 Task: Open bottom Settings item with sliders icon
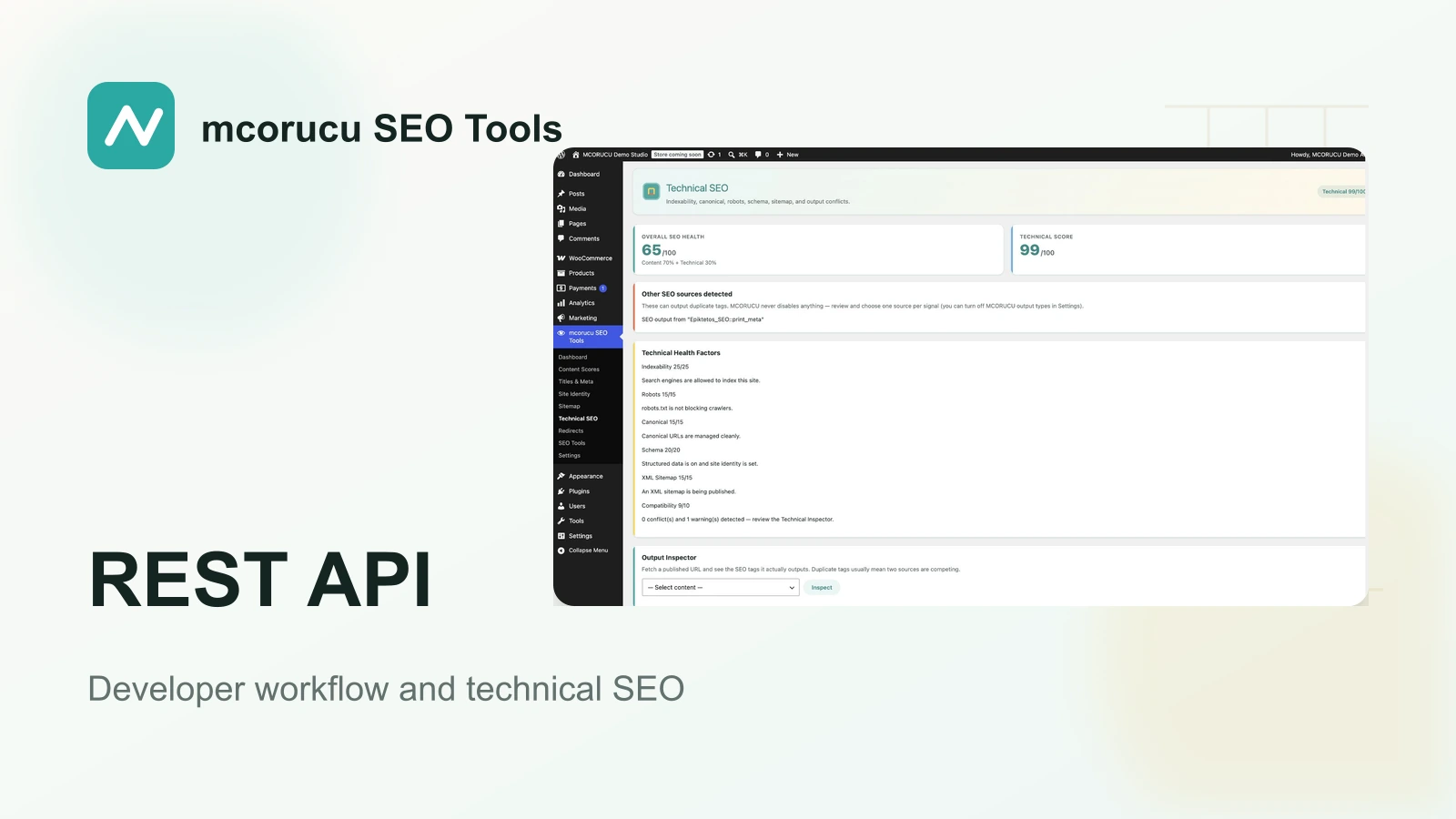pyautogui.click(x=561, y=536)
